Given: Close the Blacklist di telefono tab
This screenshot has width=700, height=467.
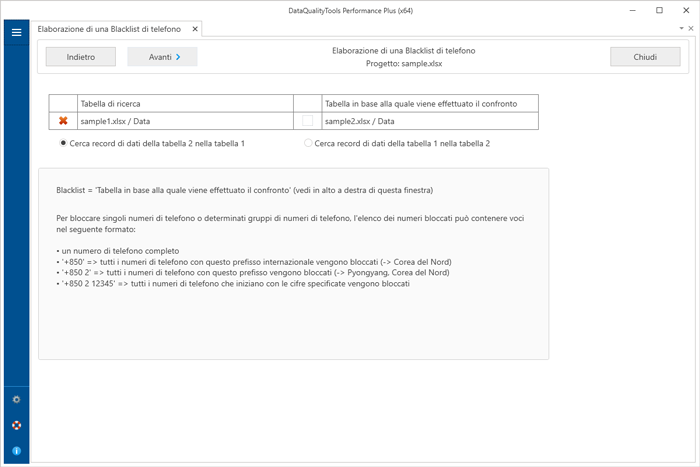Looking at the screenshot, I should pos(195,30).
